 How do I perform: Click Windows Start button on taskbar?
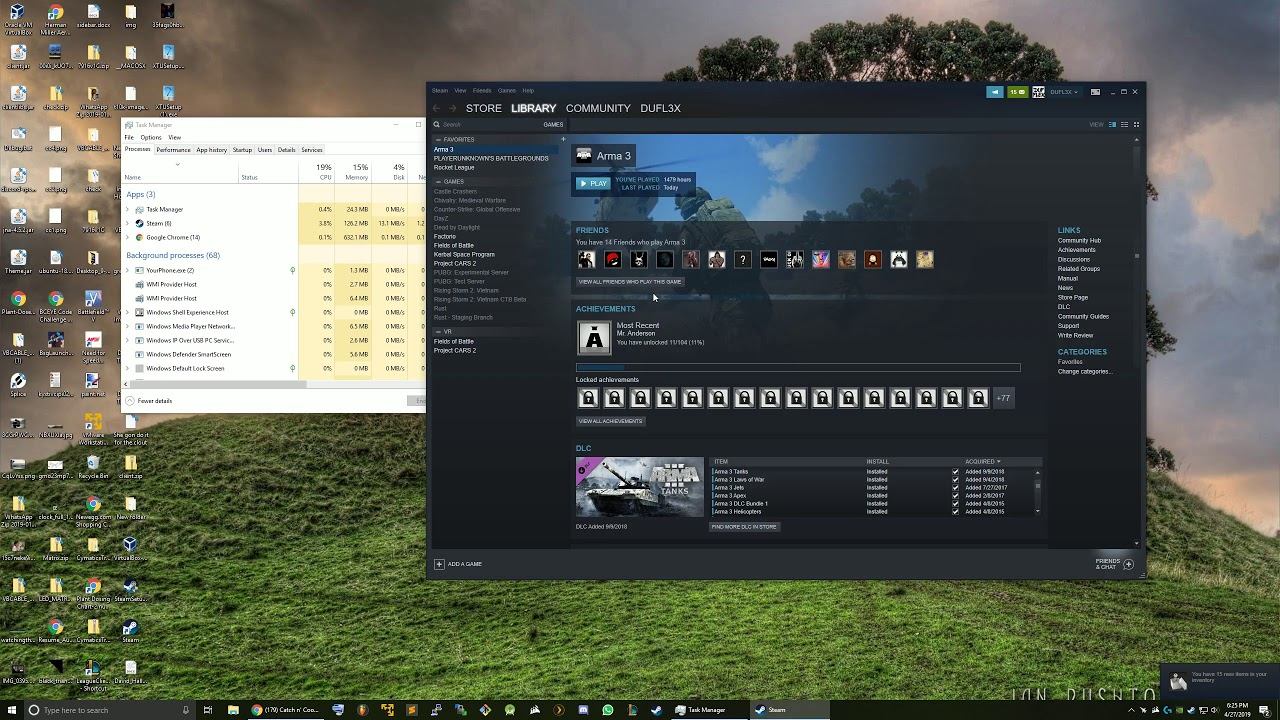[x=11, y=710]
